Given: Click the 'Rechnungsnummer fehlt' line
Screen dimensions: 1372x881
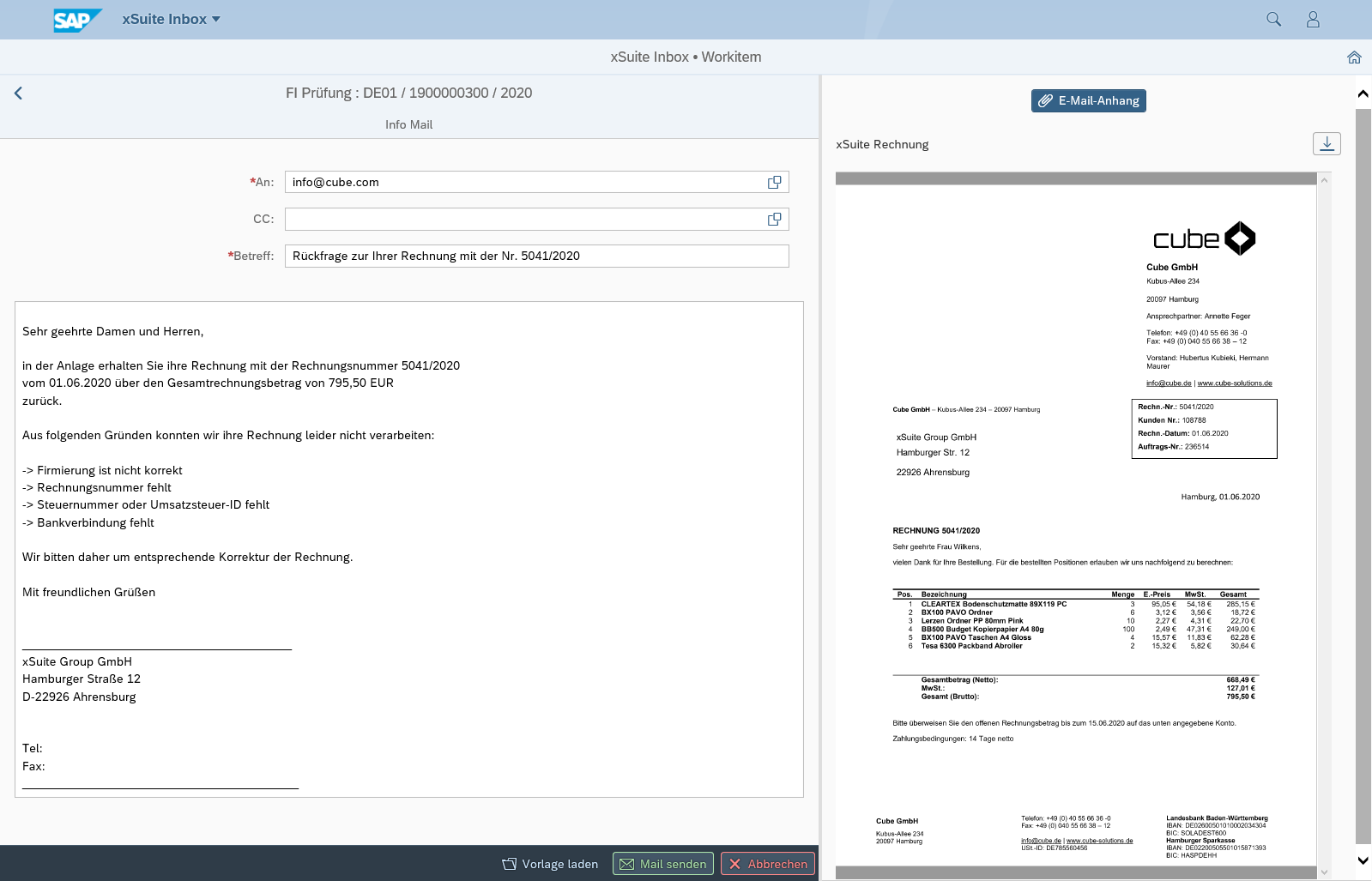Looking at the screenshot, I should click(x=97, y=487).
